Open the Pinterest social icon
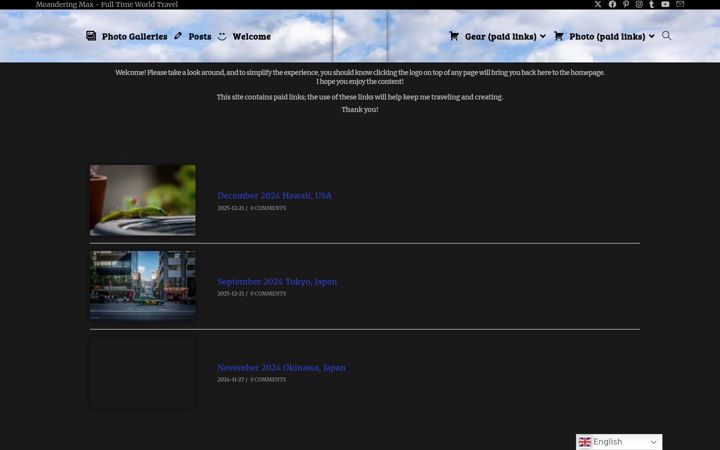The image size is (720, 450). tap(625, 4)
